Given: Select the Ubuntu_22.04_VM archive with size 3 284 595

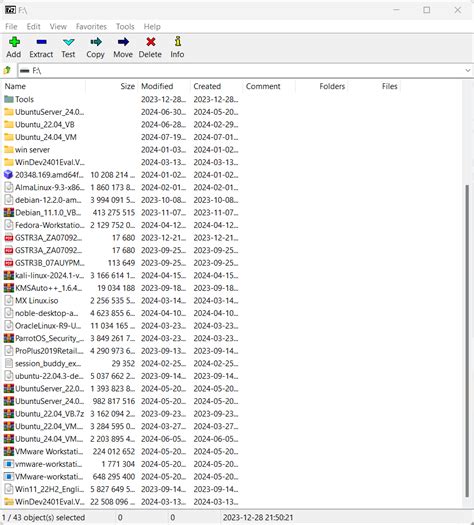Looking at the screenshot, I should point(49,426).
